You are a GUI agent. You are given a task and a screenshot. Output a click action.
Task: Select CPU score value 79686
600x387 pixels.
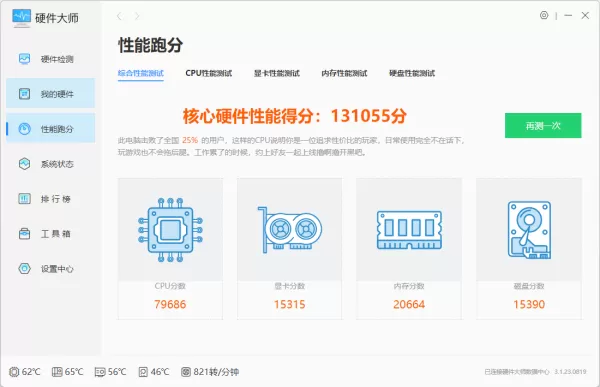click(170, 304)
